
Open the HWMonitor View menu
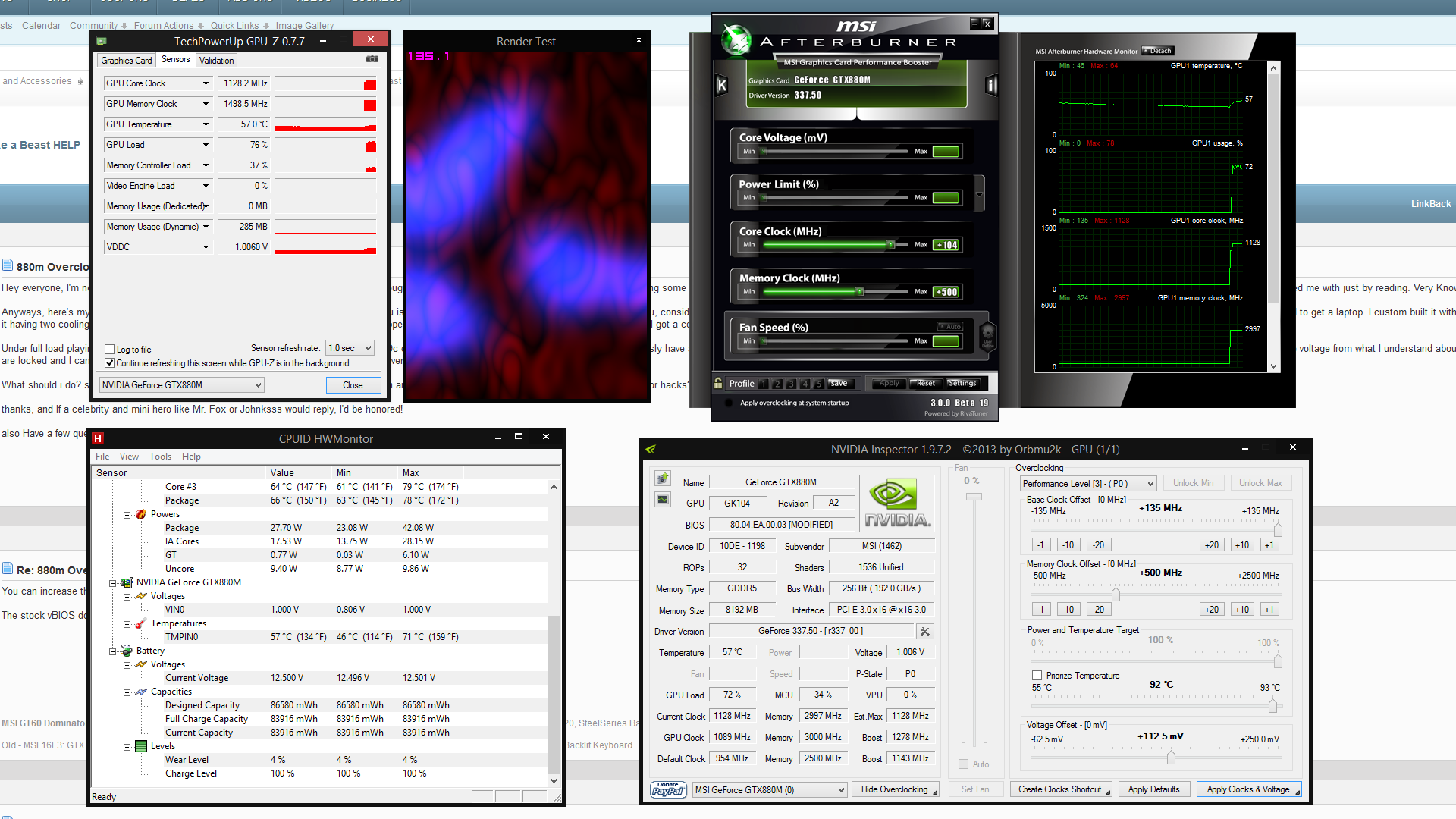[129, 457]
